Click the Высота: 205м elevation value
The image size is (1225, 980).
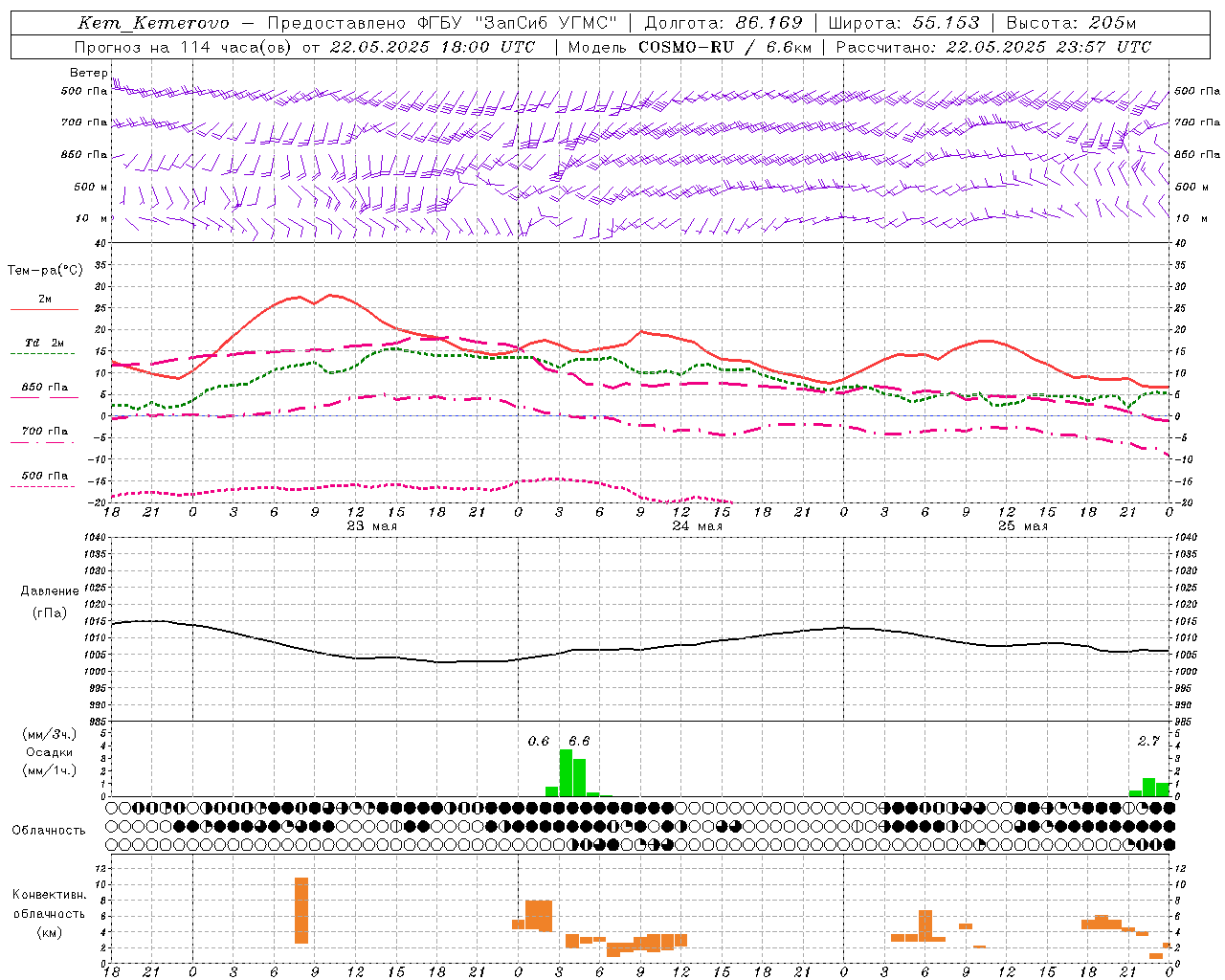coord(1071,23)
